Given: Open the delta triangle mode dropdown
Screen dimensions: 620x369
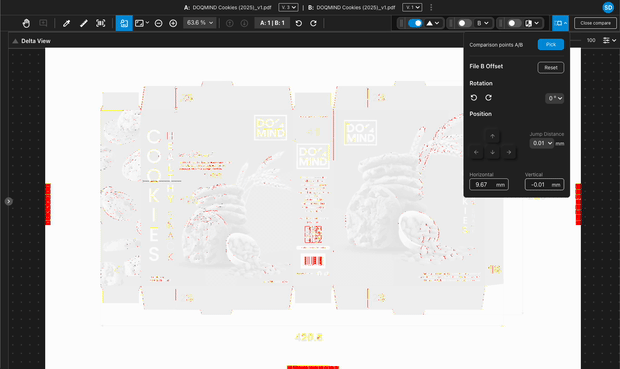Looking at the screenshot, I should [x=433, y=23].
